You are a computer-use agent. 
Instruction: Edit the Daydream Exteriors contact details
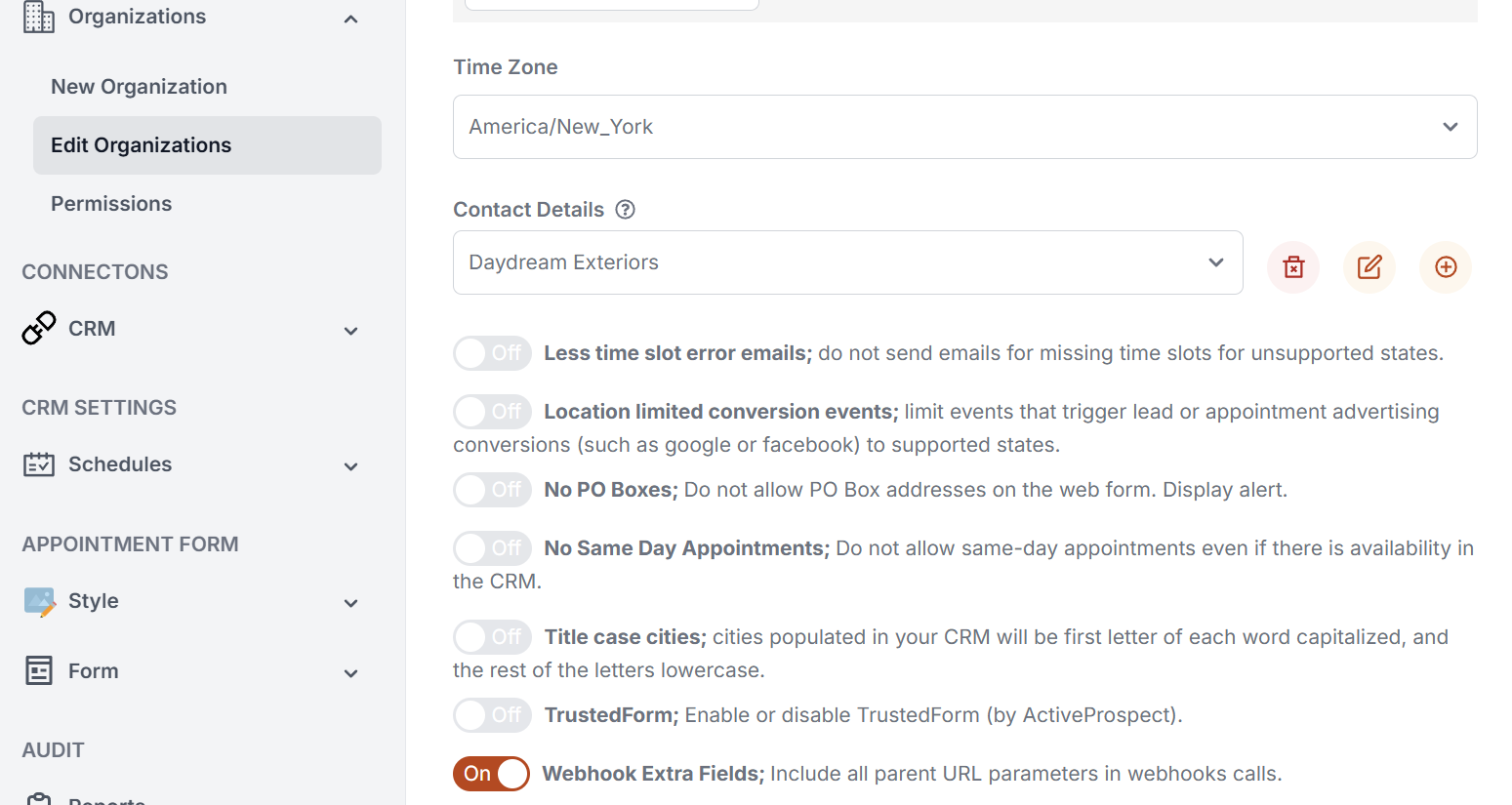click(1369, 266)
